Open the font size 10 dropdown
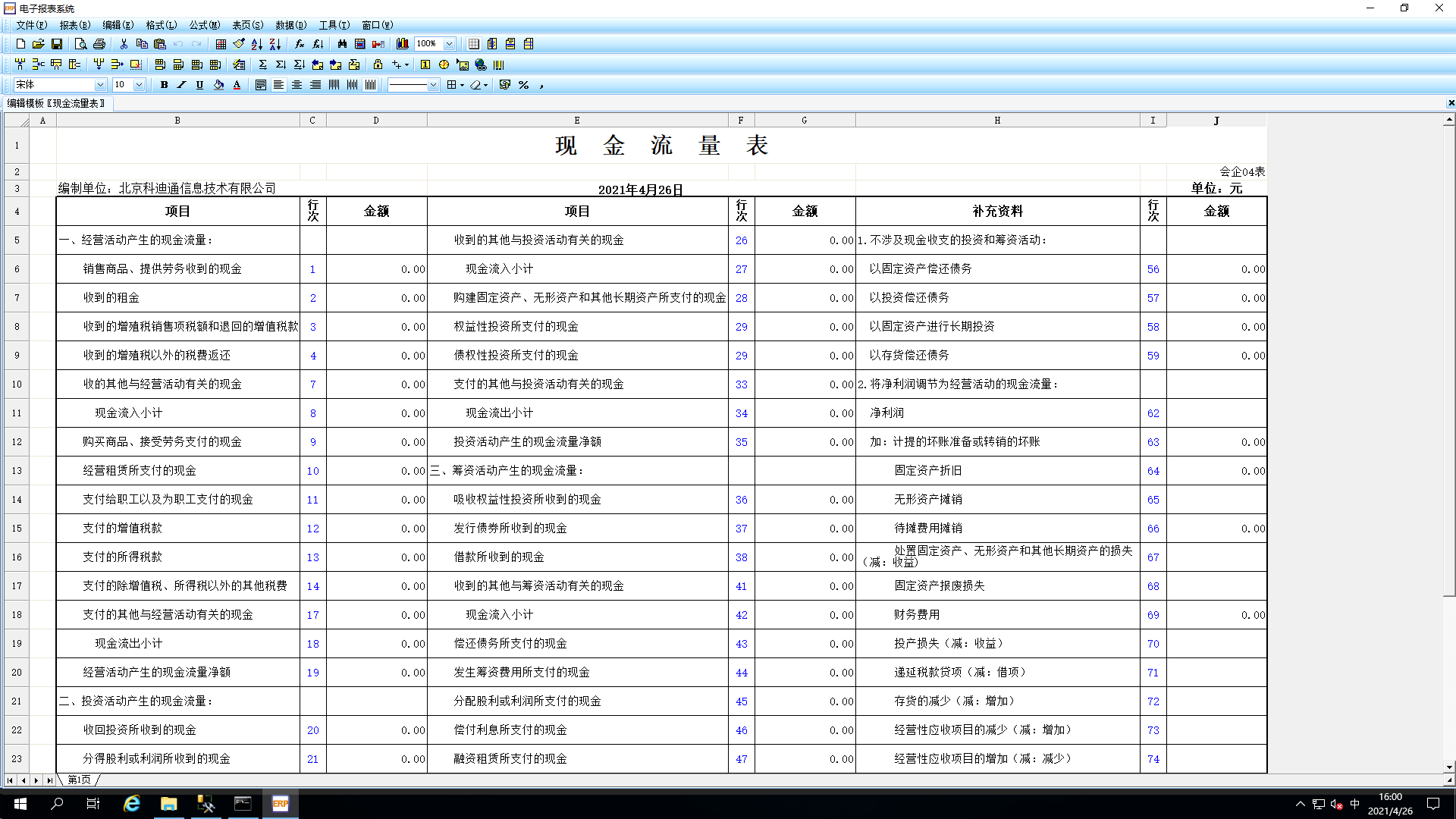The height and width of the screenshot is (819, 1456). (139, 85)
